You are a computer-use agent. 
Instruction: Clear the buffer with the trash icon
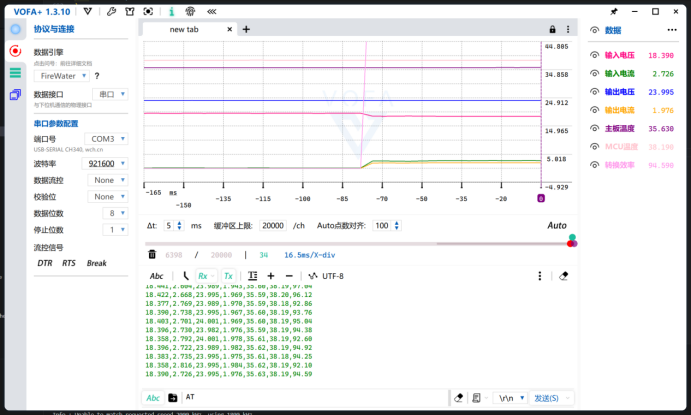tap(152, 254)
